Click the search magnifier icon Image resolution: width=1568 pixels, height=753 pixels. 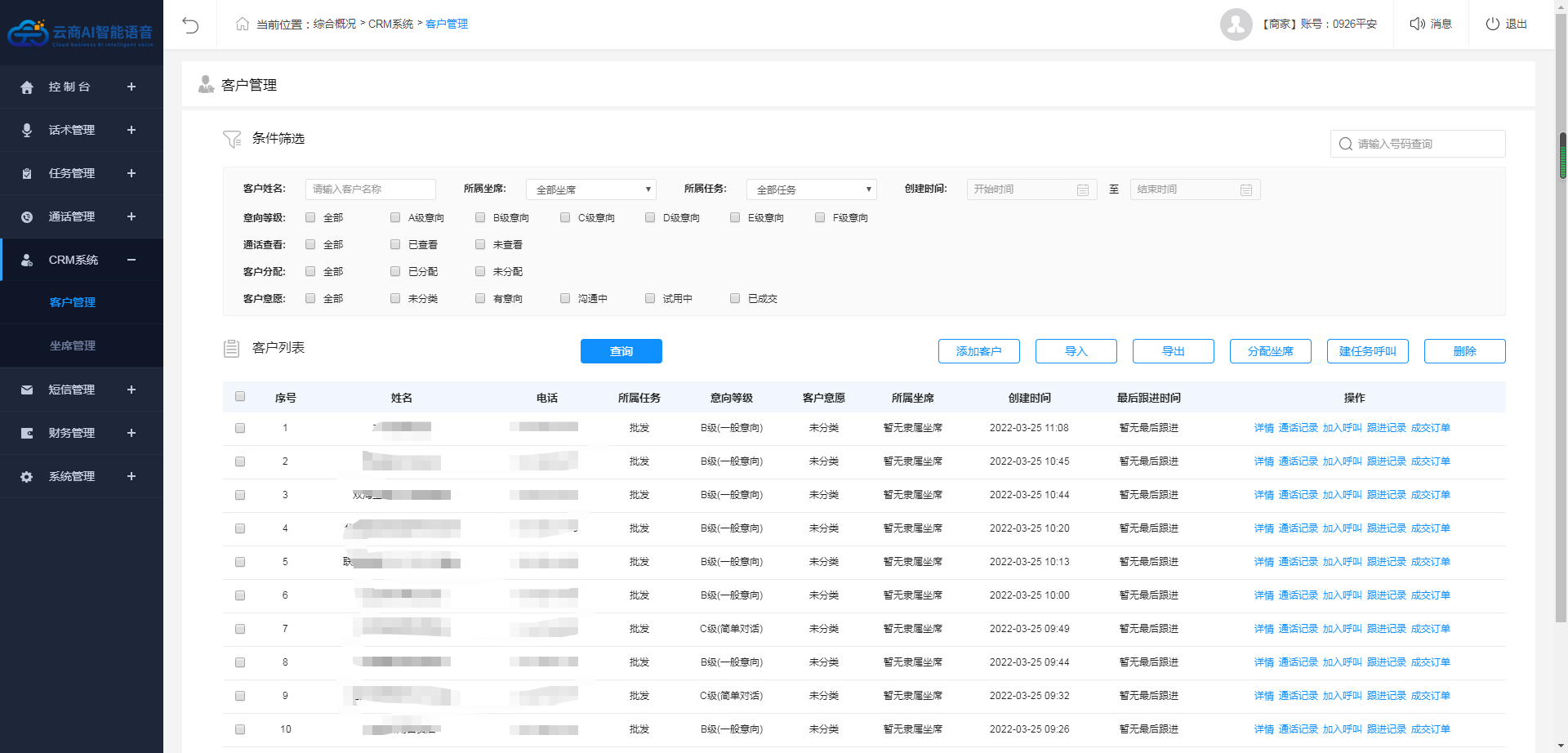[x=1345, y=144]
